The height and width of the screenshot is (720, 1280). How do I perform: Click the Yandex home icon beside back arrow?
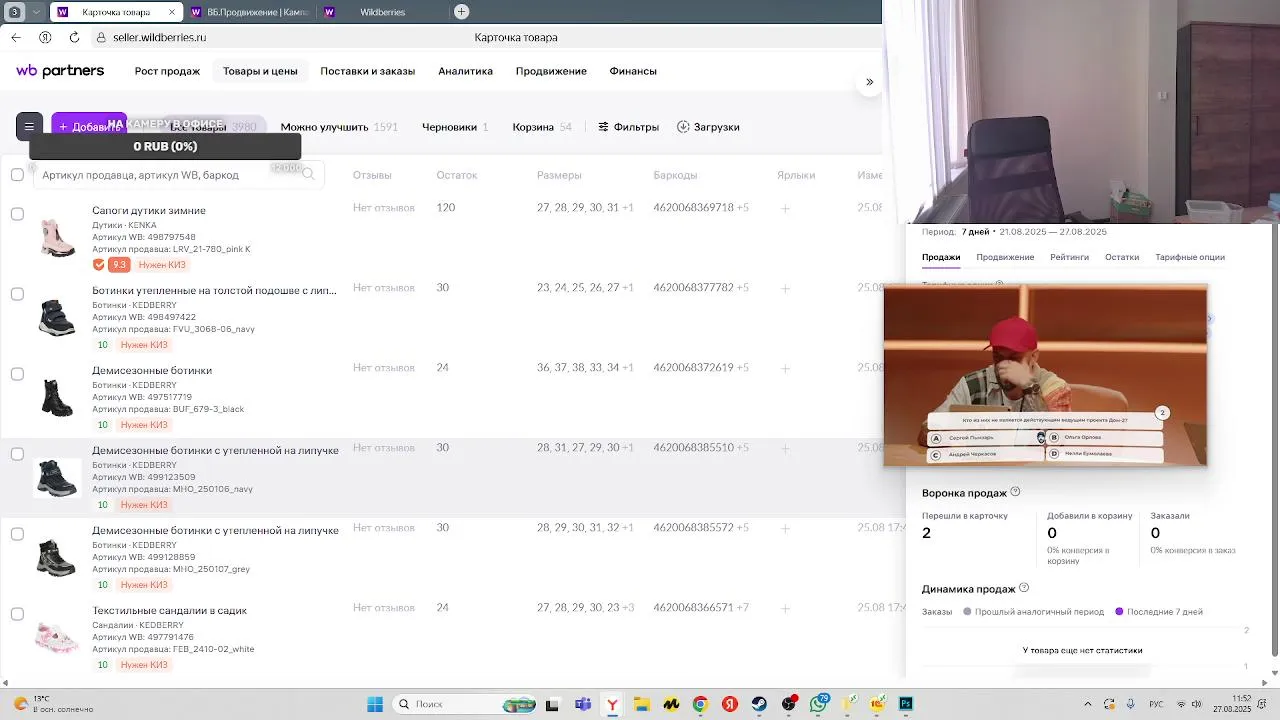pos(45,37)
